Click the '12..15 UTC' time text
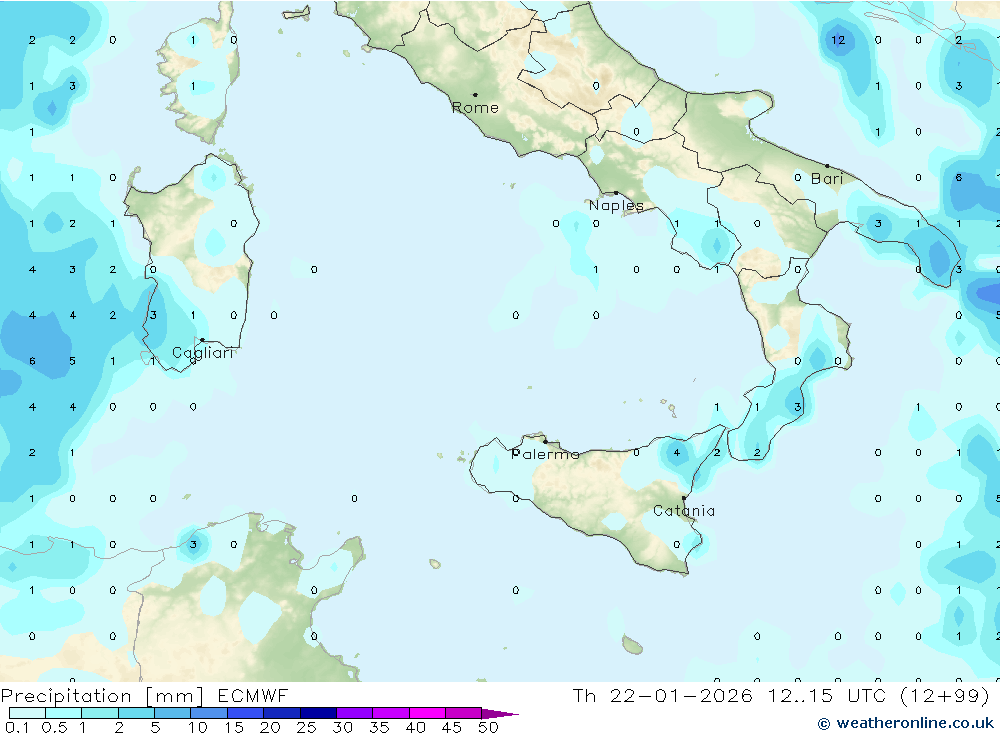The height and width of the screenshot is (733, 1000). [827, 695]
